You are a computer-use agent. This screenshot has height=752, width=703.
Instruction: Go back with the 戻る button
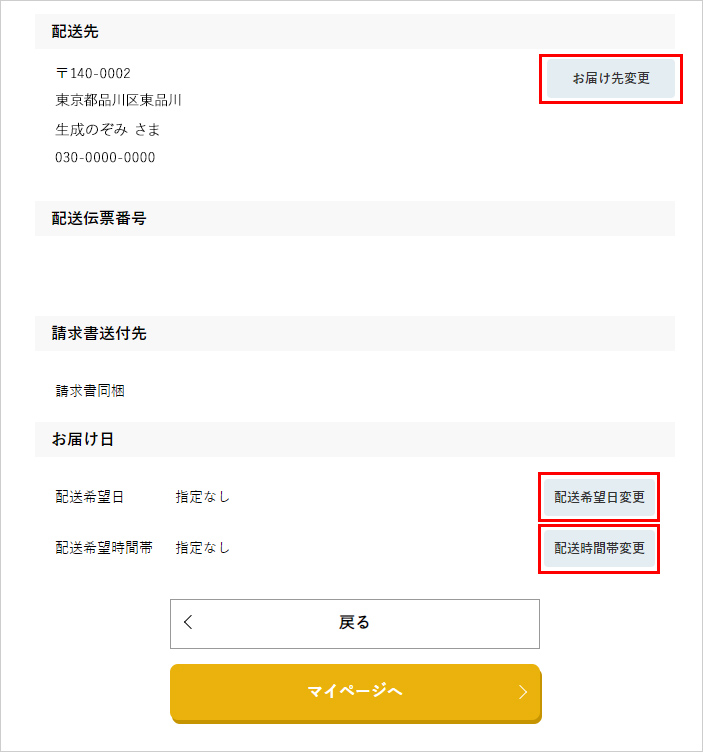355,623
